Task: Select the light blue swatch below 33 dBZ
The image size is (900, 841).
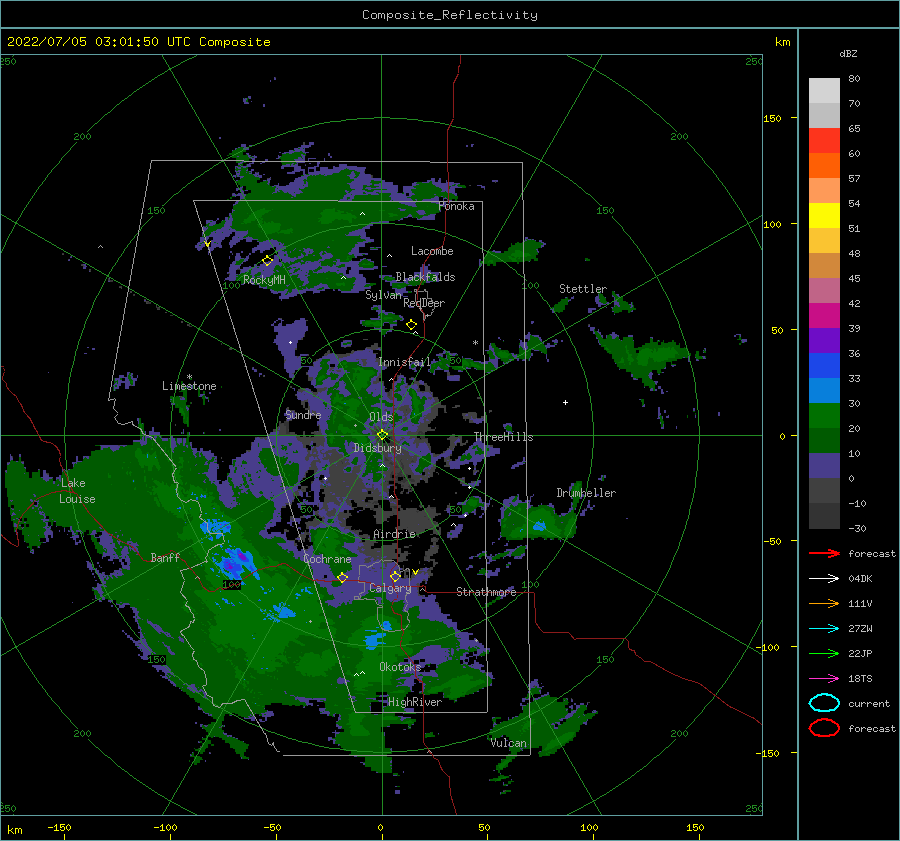Action: pyautogui.click(x=824, y=390)
